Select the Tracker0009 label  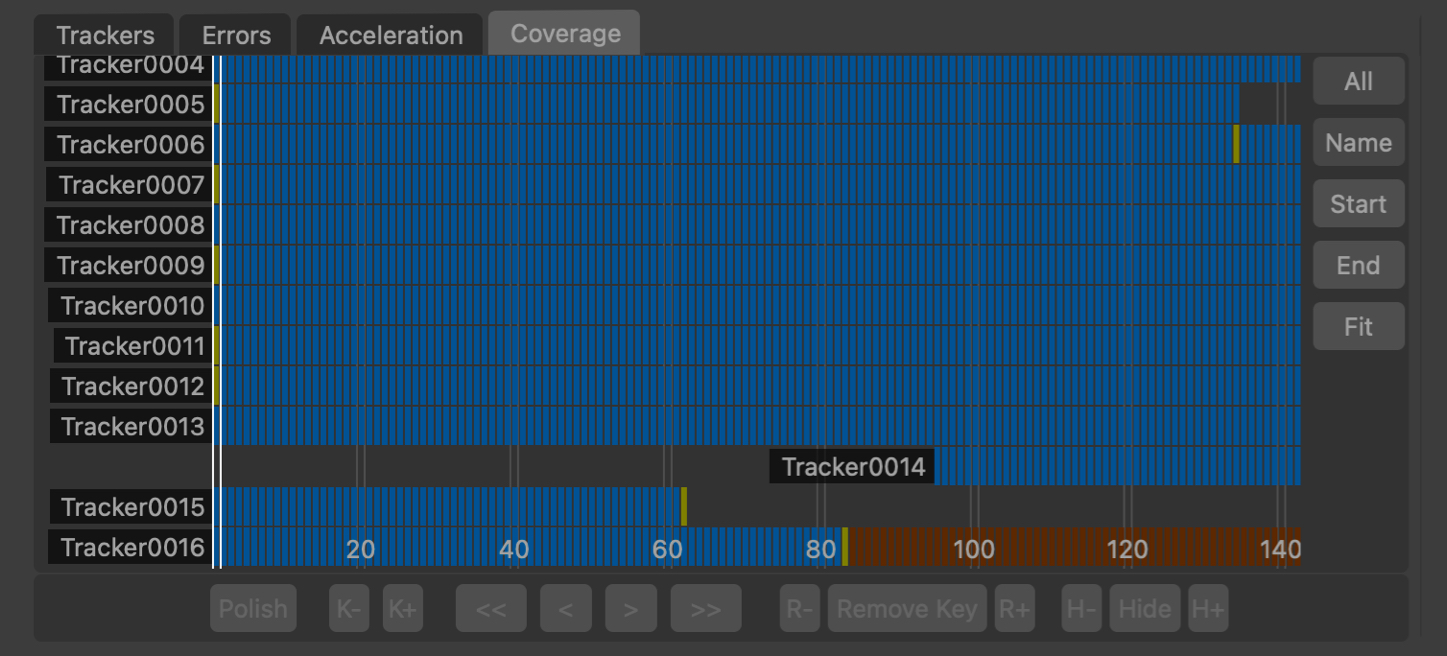pos(128,265)
